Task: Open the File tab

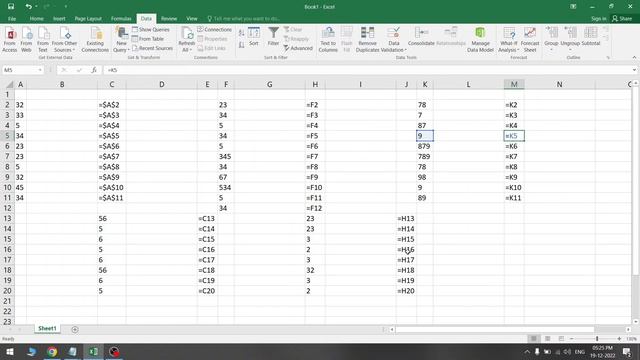Action: coord(12,18)
